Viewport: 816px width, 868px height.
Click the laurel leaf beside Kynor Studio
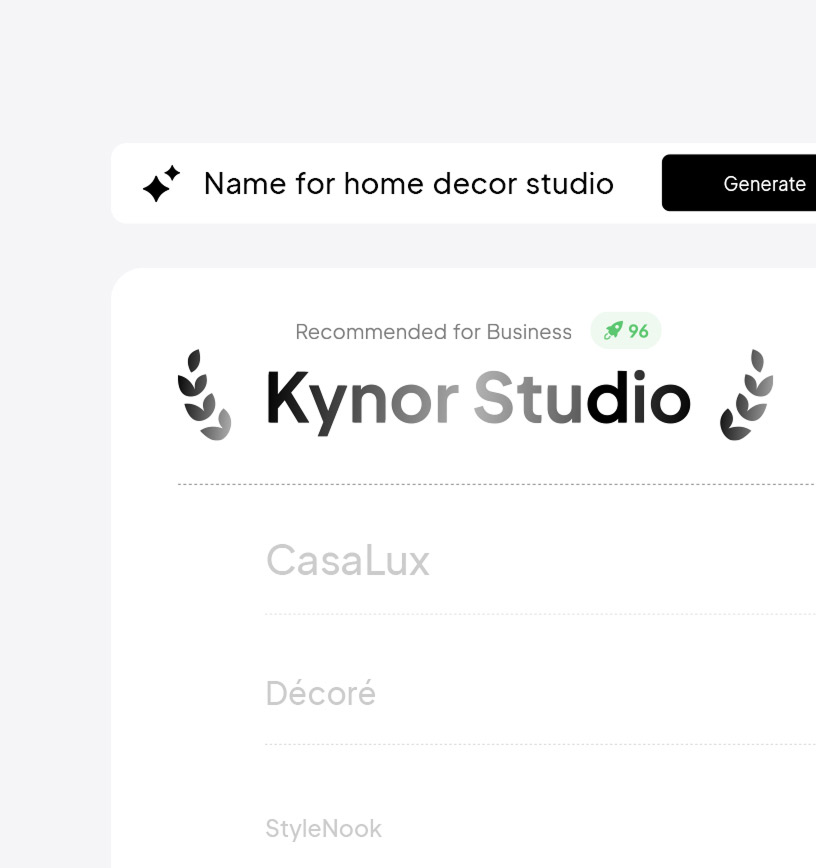[x=203, y=396]
